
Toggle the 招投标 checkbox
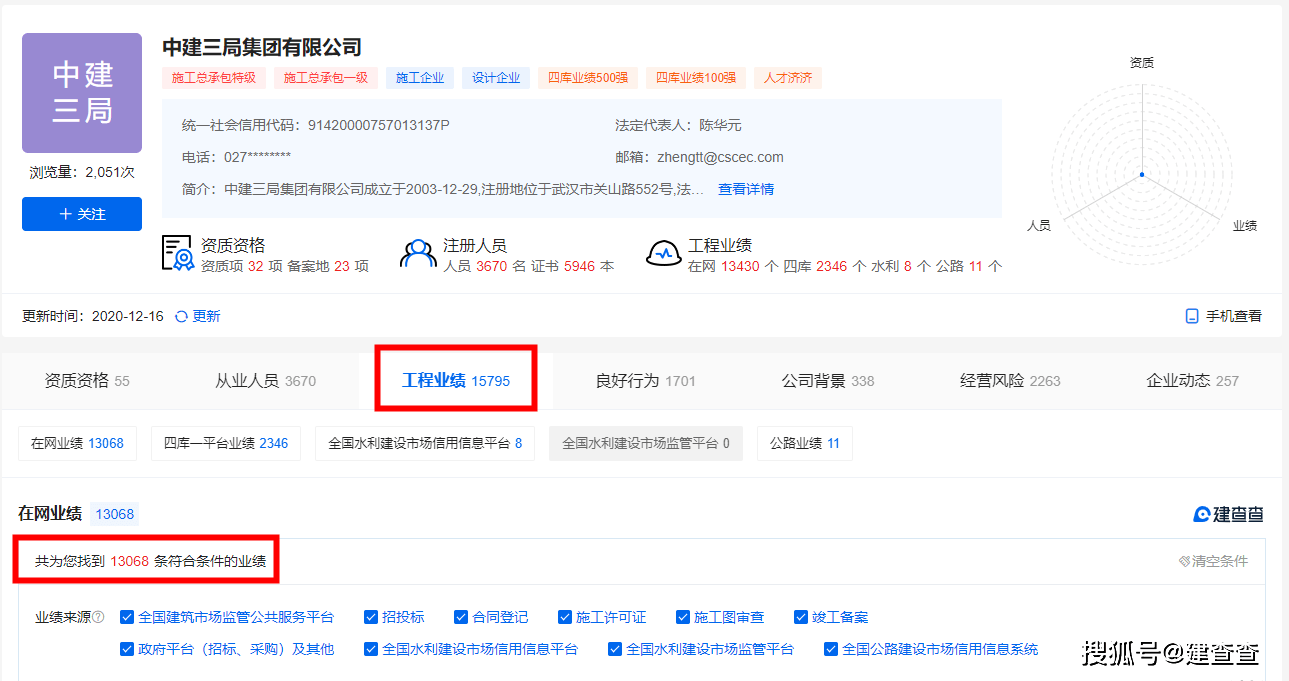(371, 617)
